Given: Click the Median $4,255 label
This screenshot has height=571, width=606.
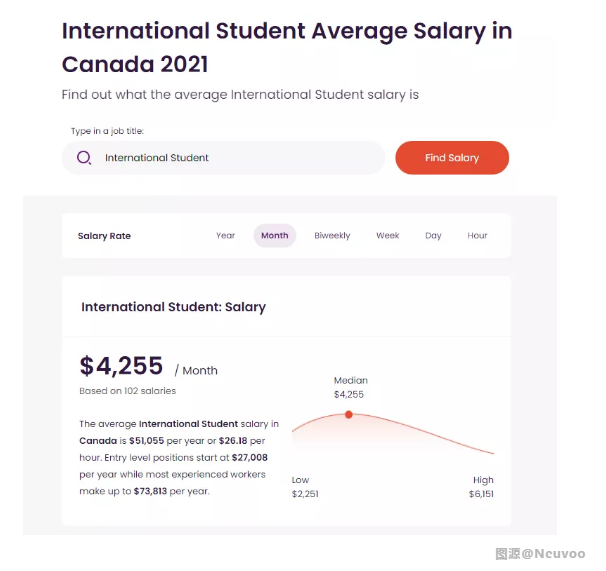Looking at the screenshot, I should tap(351, 387).
